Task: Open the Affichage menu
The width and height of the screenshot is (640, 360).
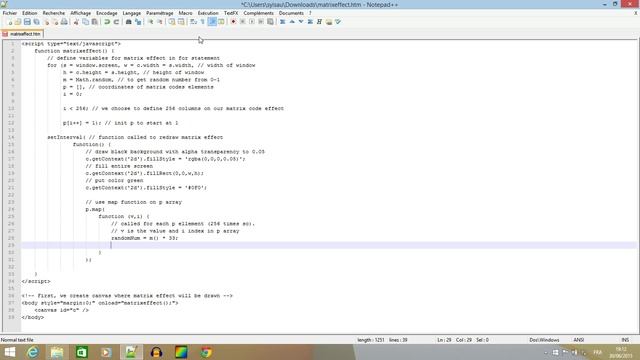Action: [80, 13]
